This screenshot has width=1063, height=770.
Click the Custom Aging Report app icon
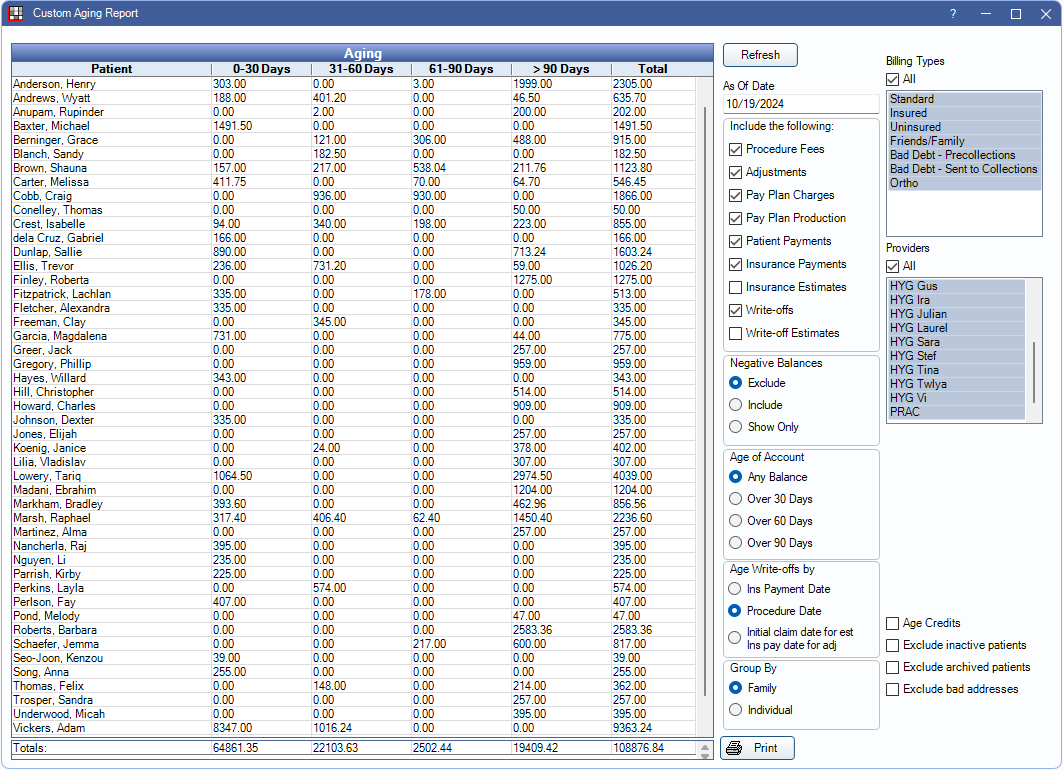click(x=15, y=14)
